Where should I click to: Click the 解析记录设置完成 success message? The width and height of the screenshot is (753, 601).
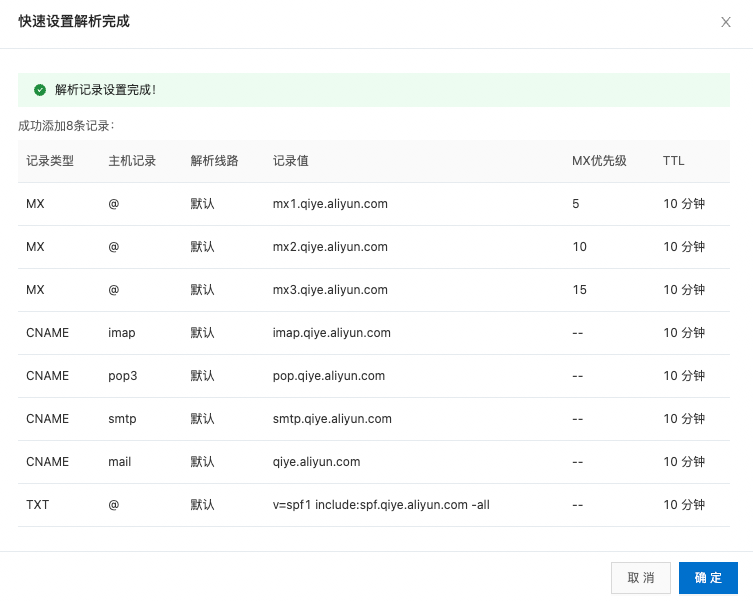pos(105,90)
